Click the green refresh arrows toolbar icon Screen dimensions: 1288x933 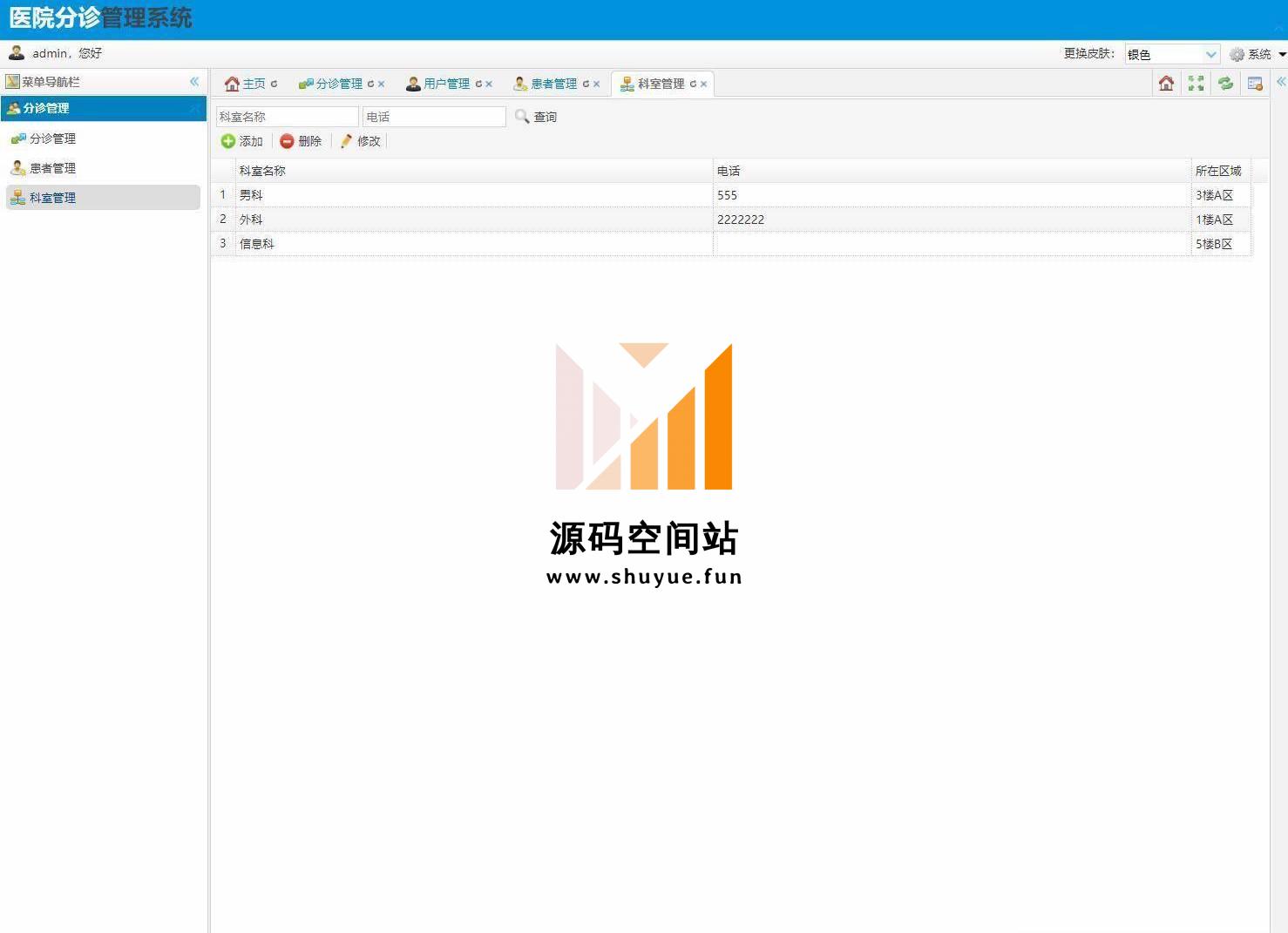click(1225, 83)
